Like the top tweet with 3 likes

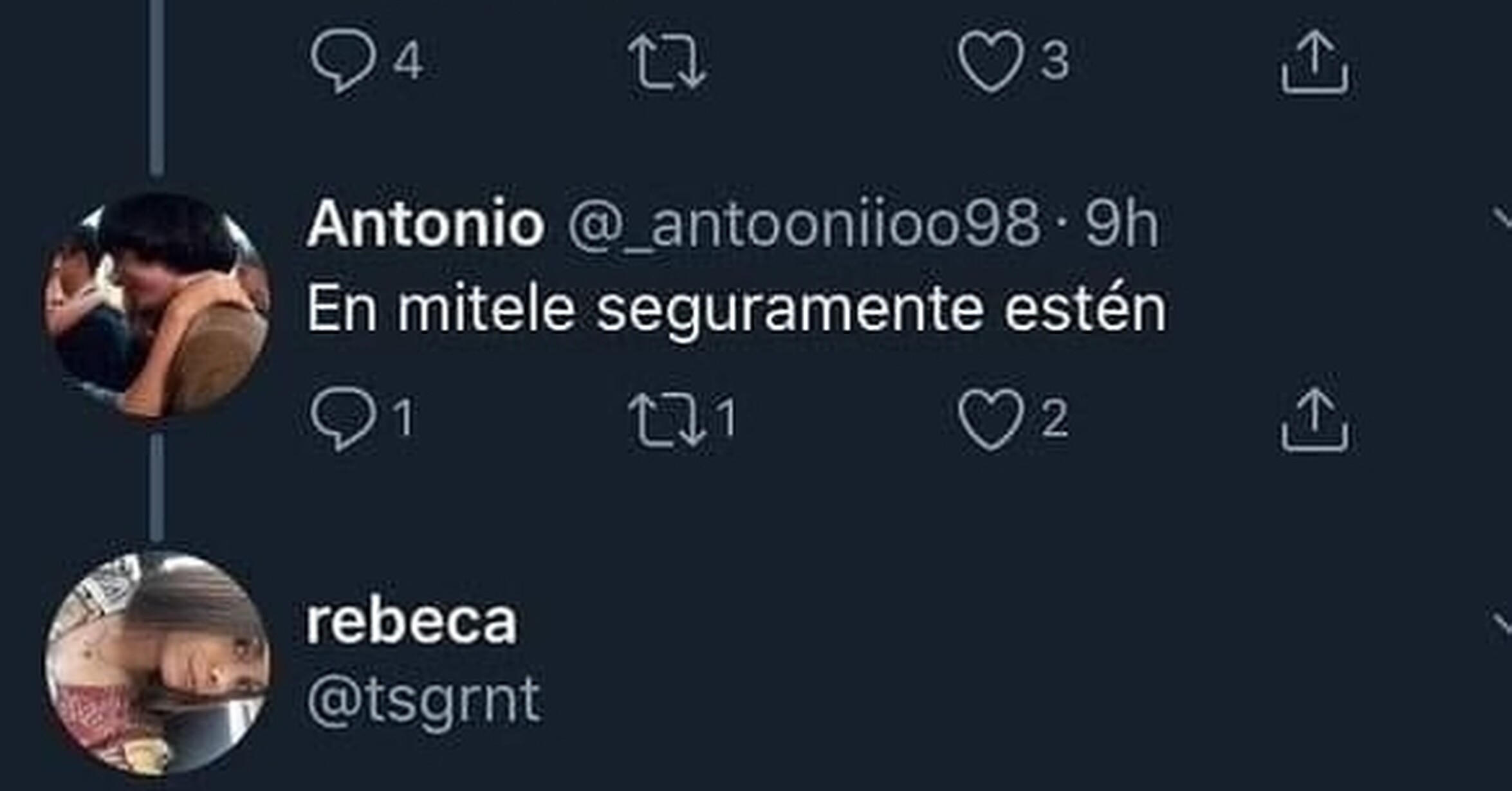click(991, 60)
